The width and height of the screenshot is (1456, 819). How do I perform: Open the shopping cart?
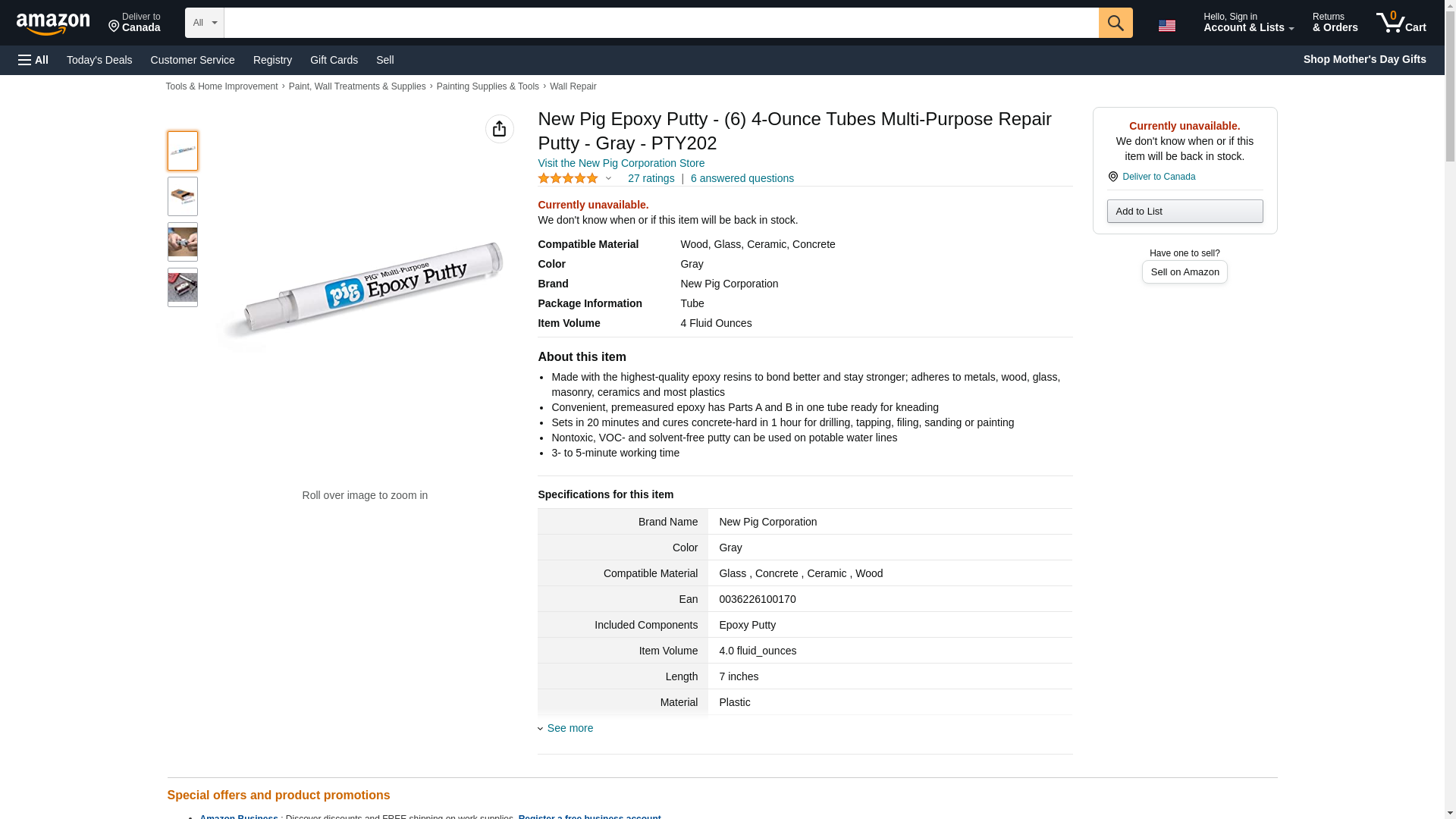pos(1401,23)
